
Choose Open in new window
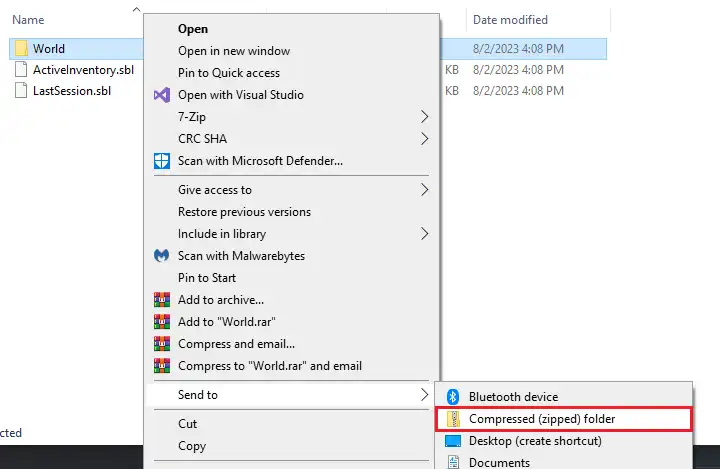coord(234,51)
